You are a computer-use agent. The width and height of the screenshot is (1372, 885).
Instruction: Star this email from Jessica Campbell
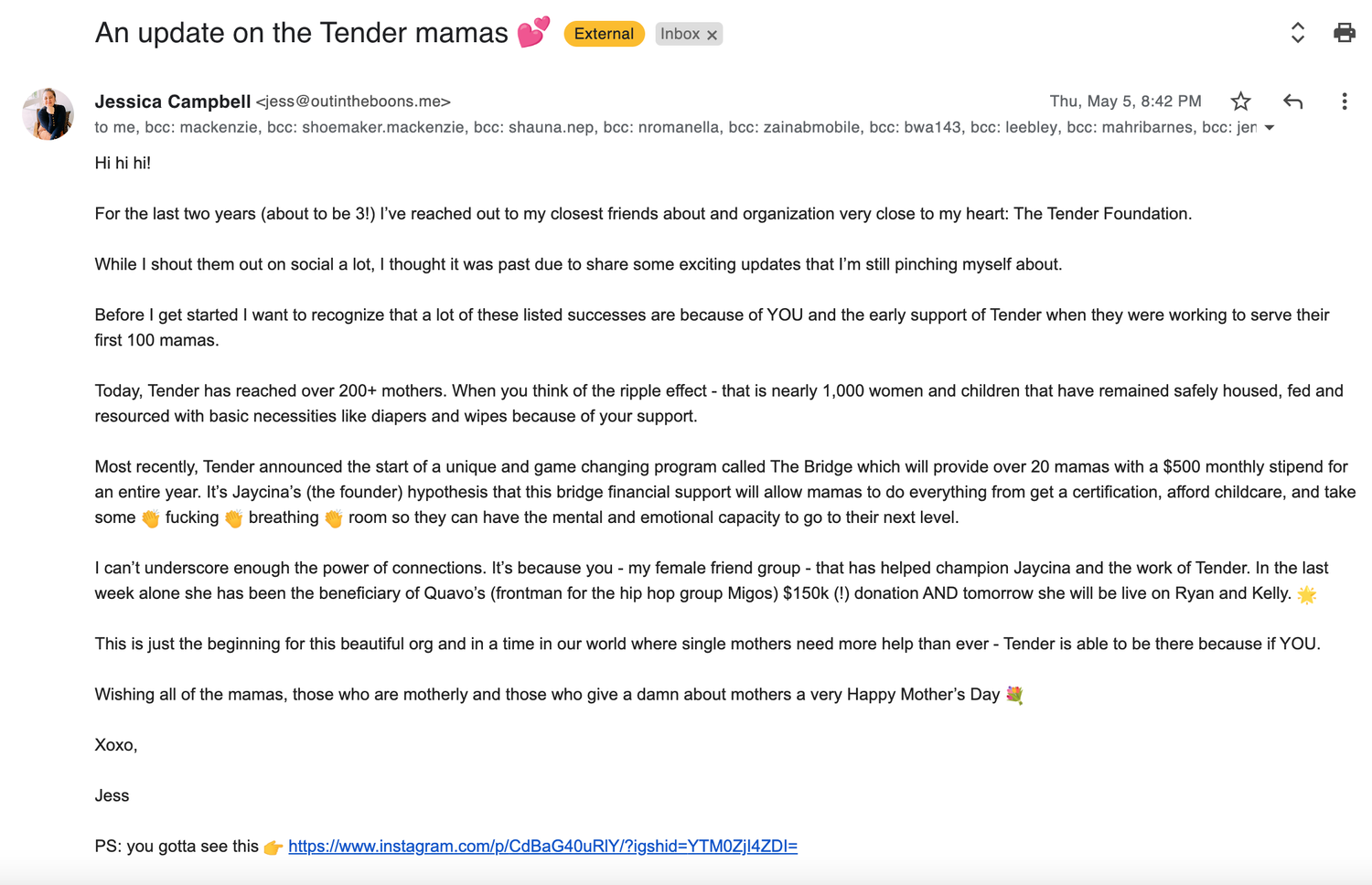(x=1240, y=101)
